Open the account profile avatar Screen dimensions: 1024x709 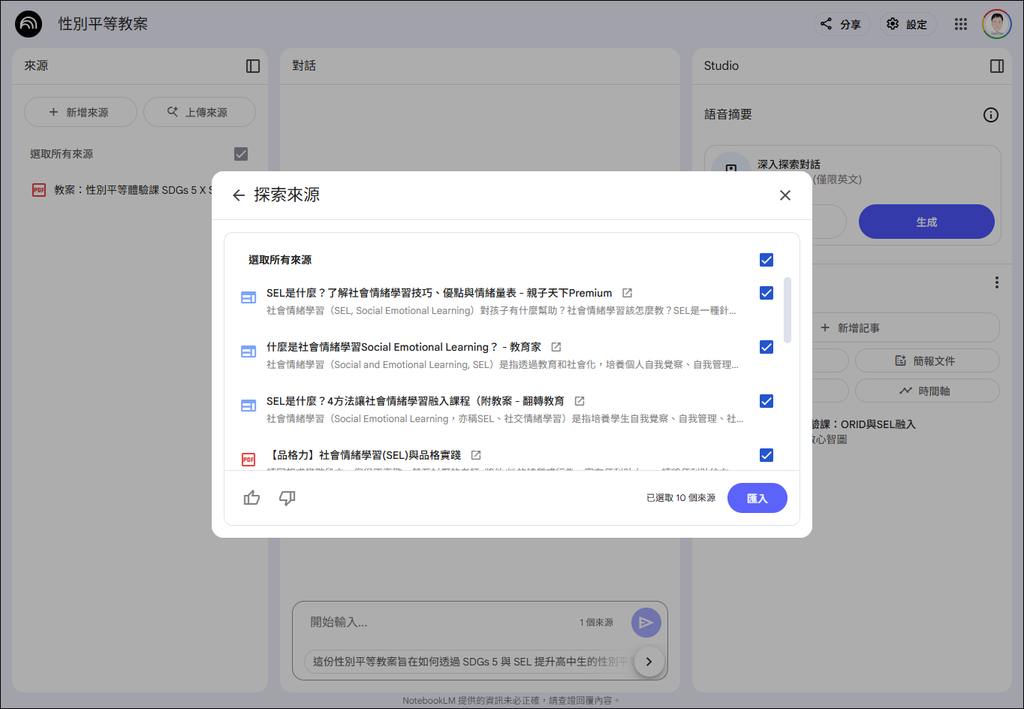(x=997, y=24)
